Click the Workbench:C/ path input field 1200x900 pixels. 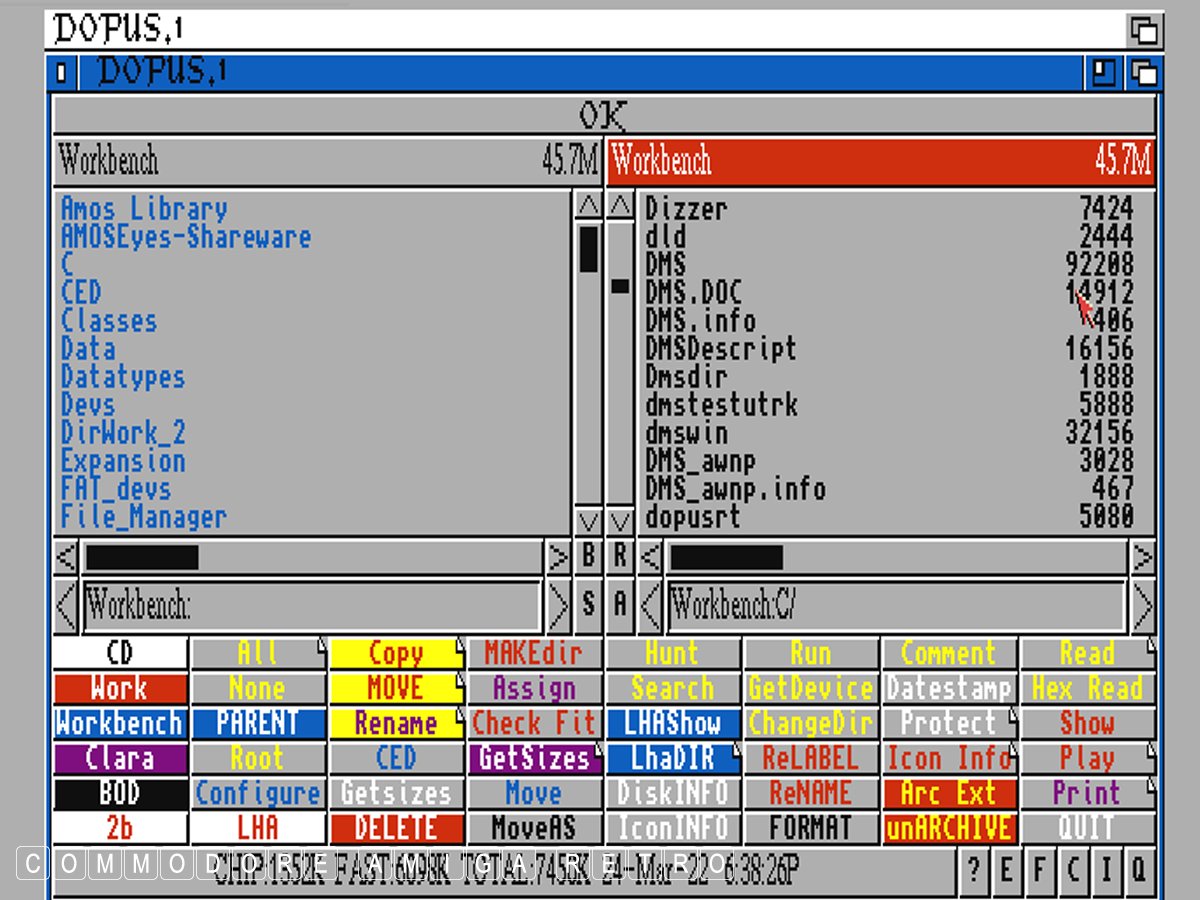click(895, 606)
